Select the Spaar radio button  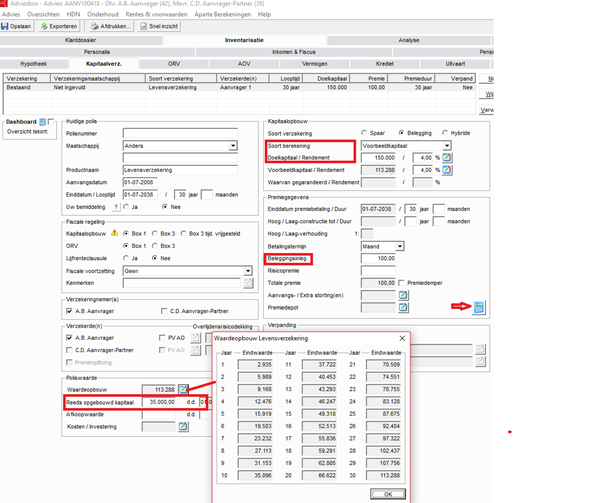point(365,133)
